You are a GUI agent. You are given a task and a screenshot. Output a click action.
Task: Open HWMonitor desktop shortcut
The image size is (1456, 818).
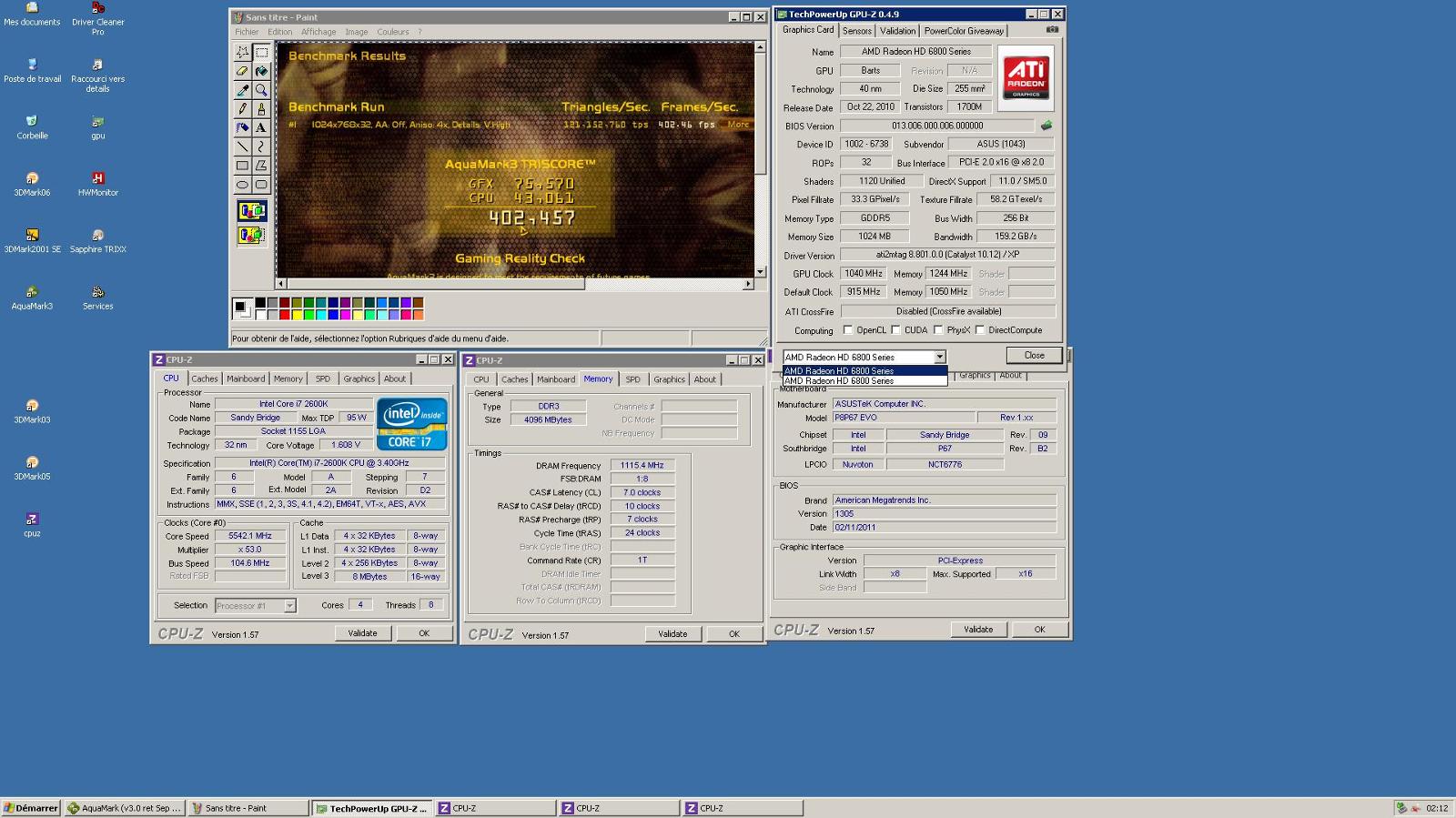(97, 185)
